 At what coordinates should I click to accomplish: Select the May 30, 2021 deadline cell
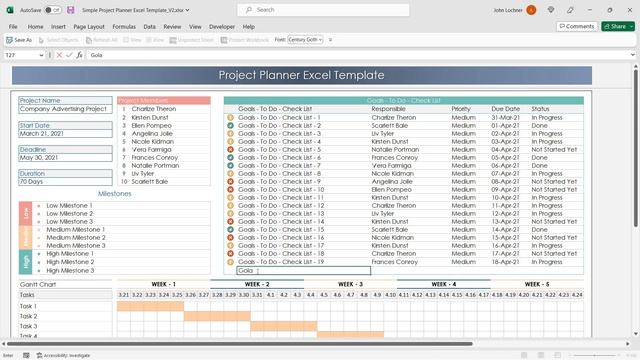(65, 158)
